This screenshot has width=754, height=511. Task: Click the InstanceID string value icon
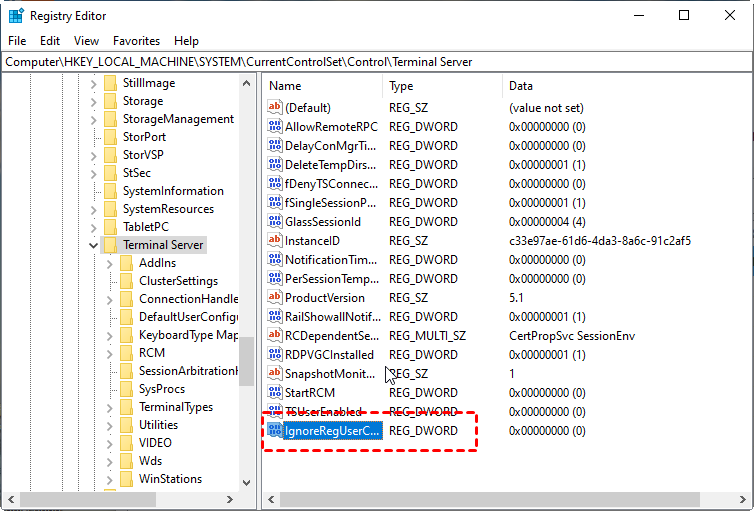pyautogui.click(x=275, y=241)
